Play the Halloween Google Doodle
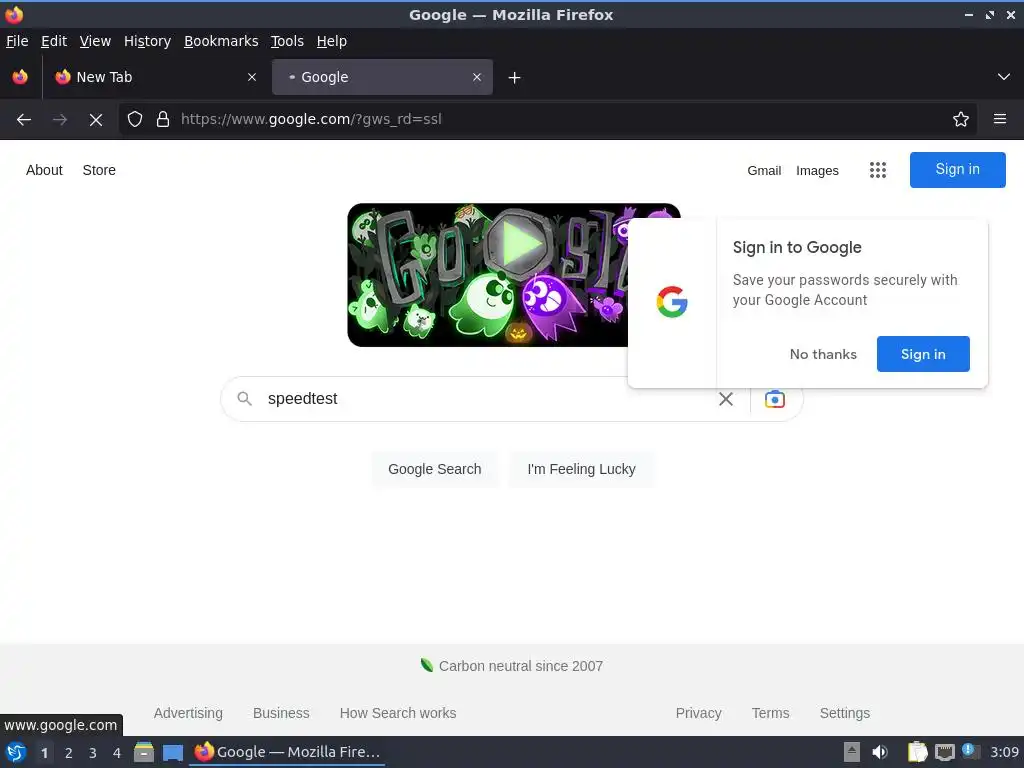1024x768 pixels. (x=520, y=245)
